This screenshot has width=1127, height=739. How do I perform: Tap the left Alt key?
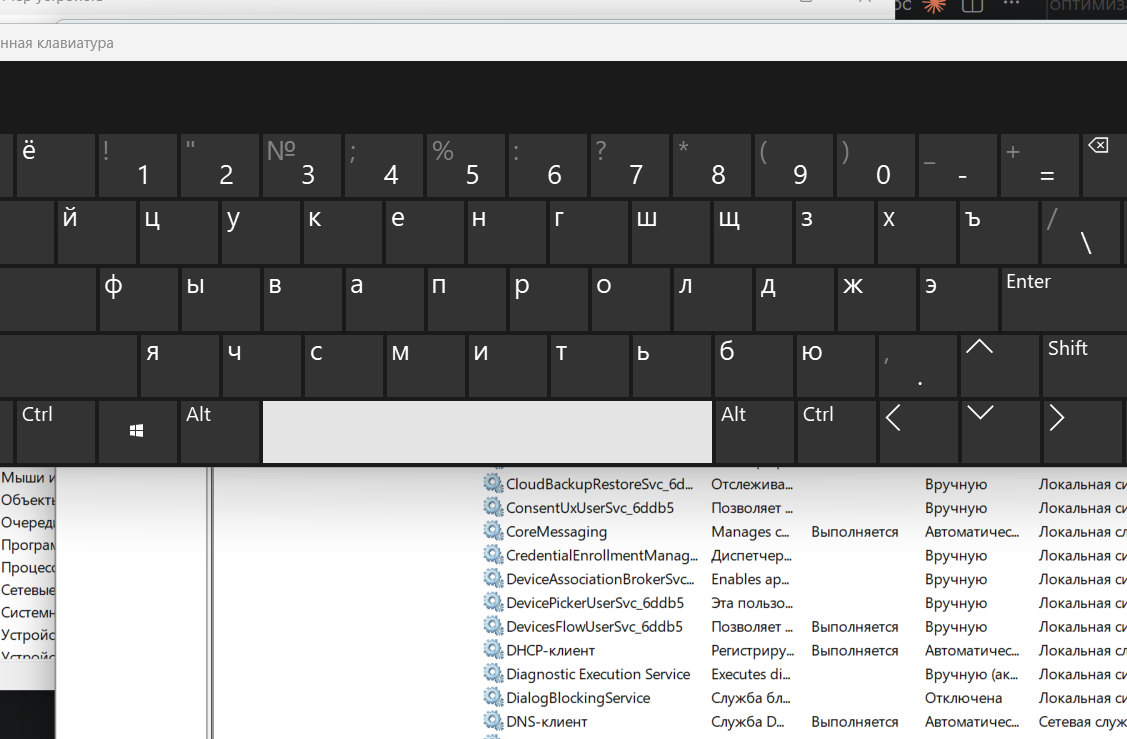pyautogui.click(x=219, y=431)
